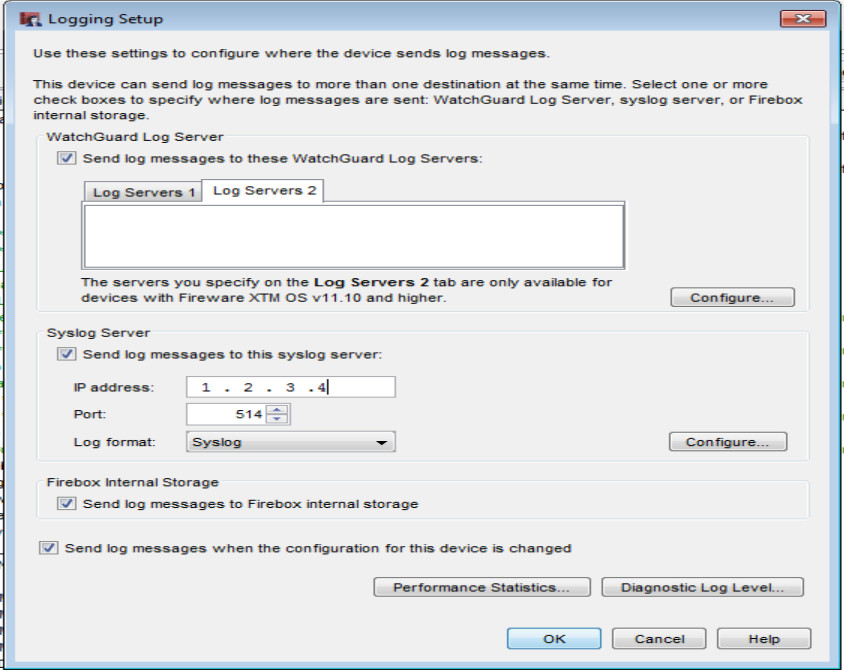Click inside the Log Servers 2 list box
This screenshot has width=844, height=672.
pyautogui.click(x=354, y=236)
